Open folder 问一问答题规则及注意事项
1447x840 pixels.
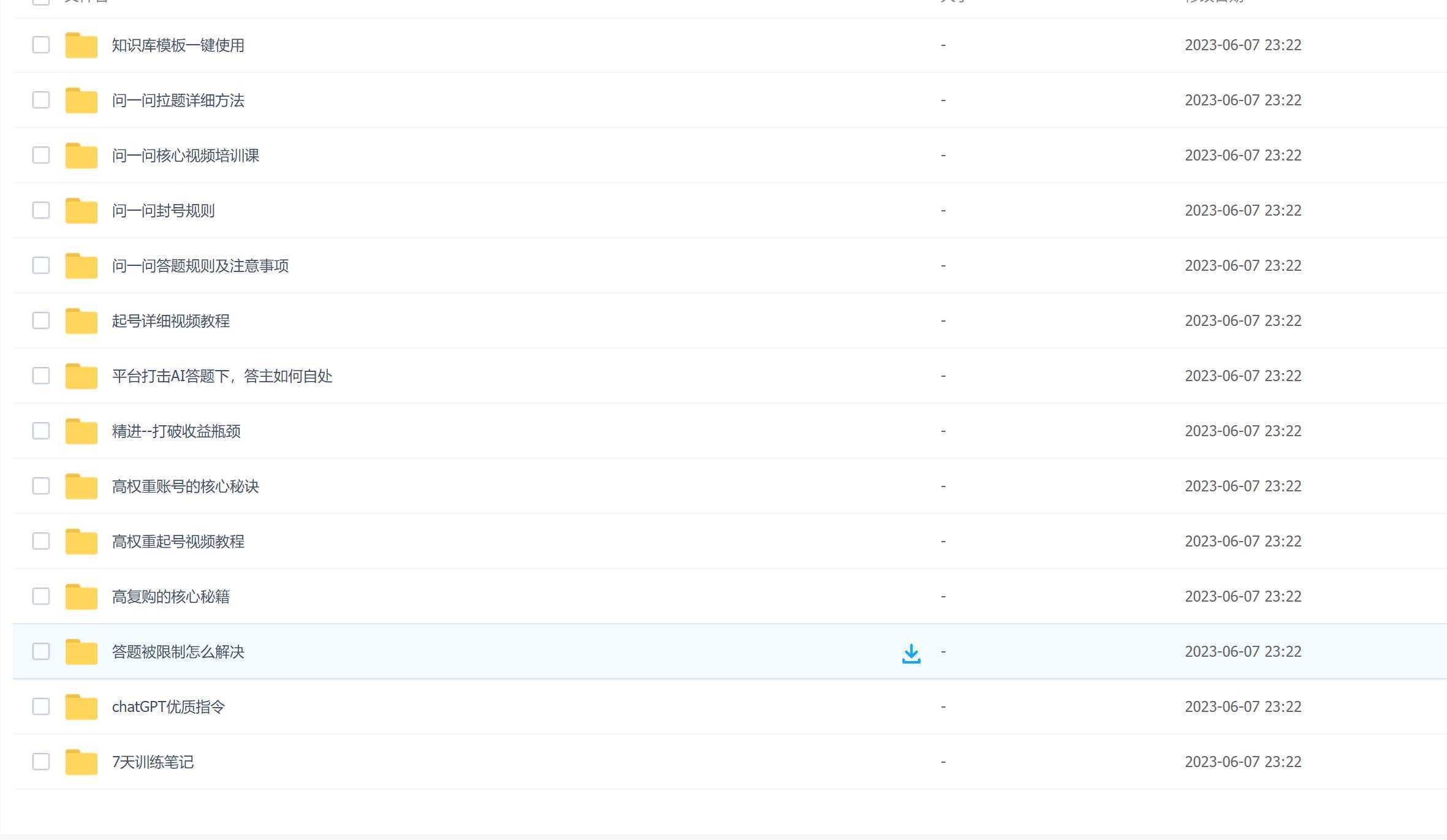pos(200,266)
